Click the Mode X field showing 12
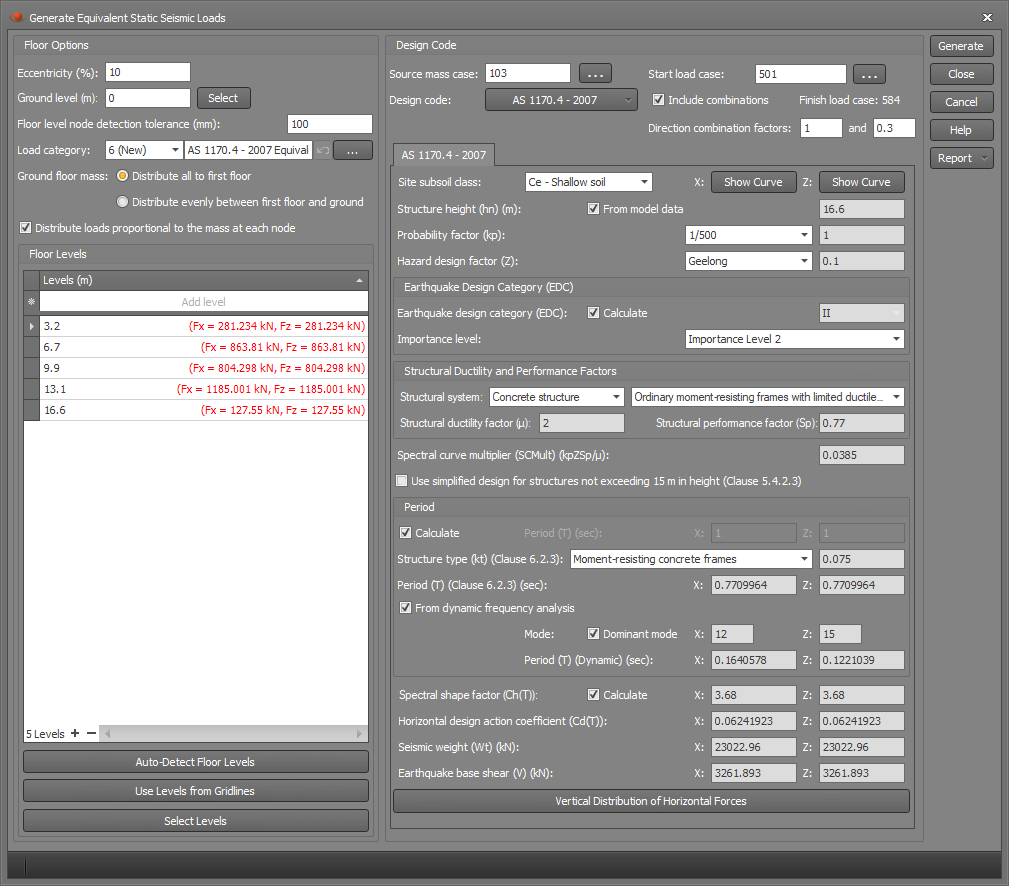 pos(732,634)
